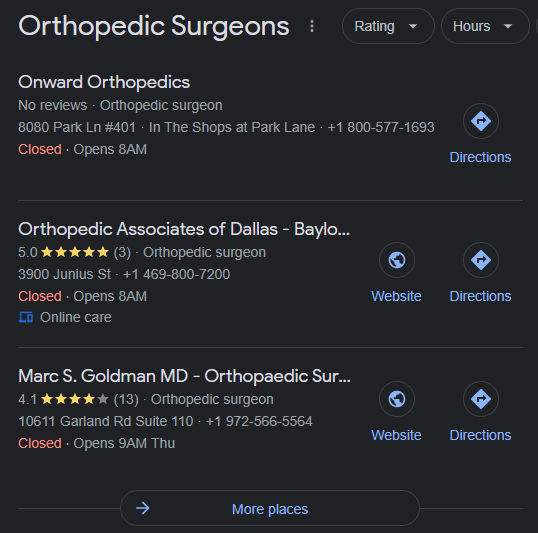Click the 4.1 star rating with 13 reviews
Screen dimensions: 538x533
coord(79,399)
